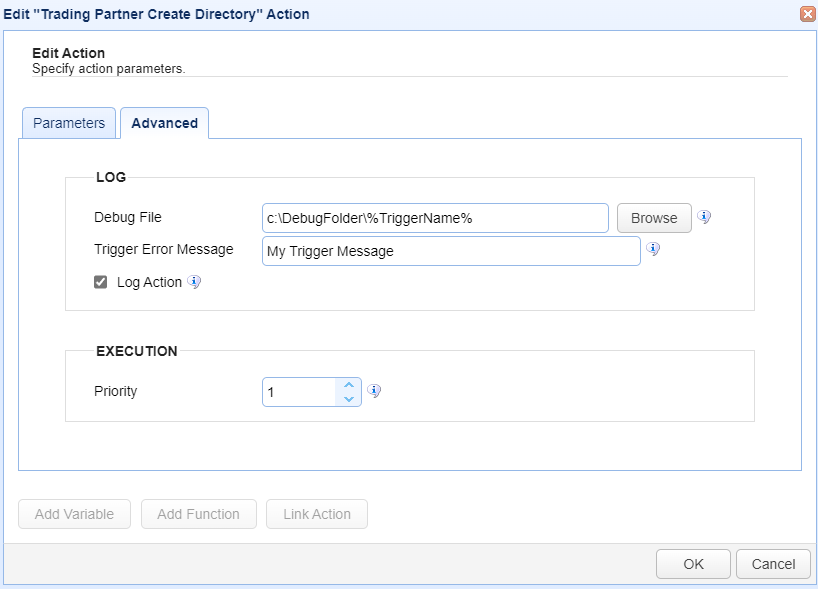Click the Add Function button
The width and height of the screenshot is (818, 589).
198,514
